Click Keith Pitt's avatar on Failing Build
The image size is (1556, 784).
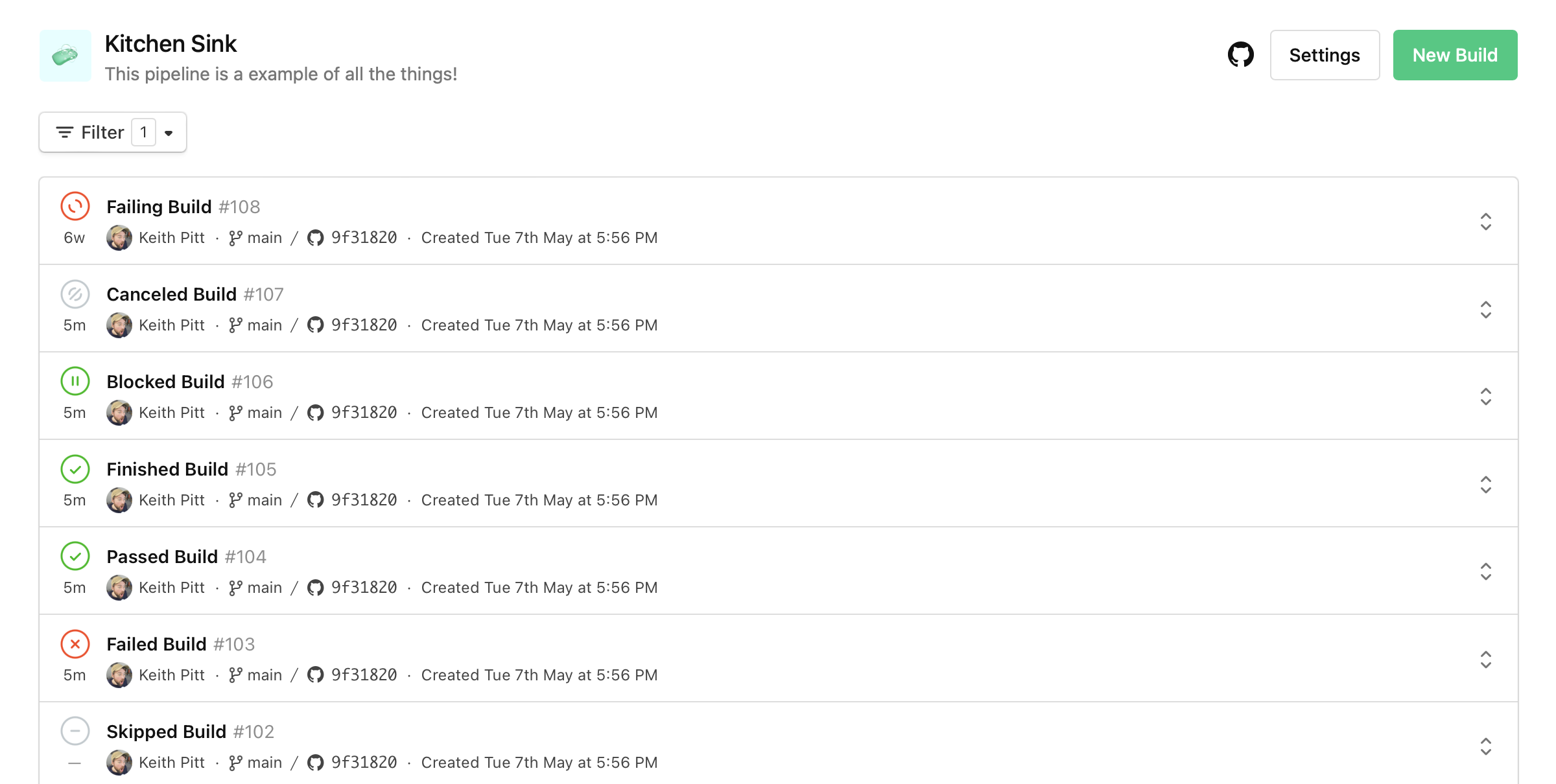119,238
